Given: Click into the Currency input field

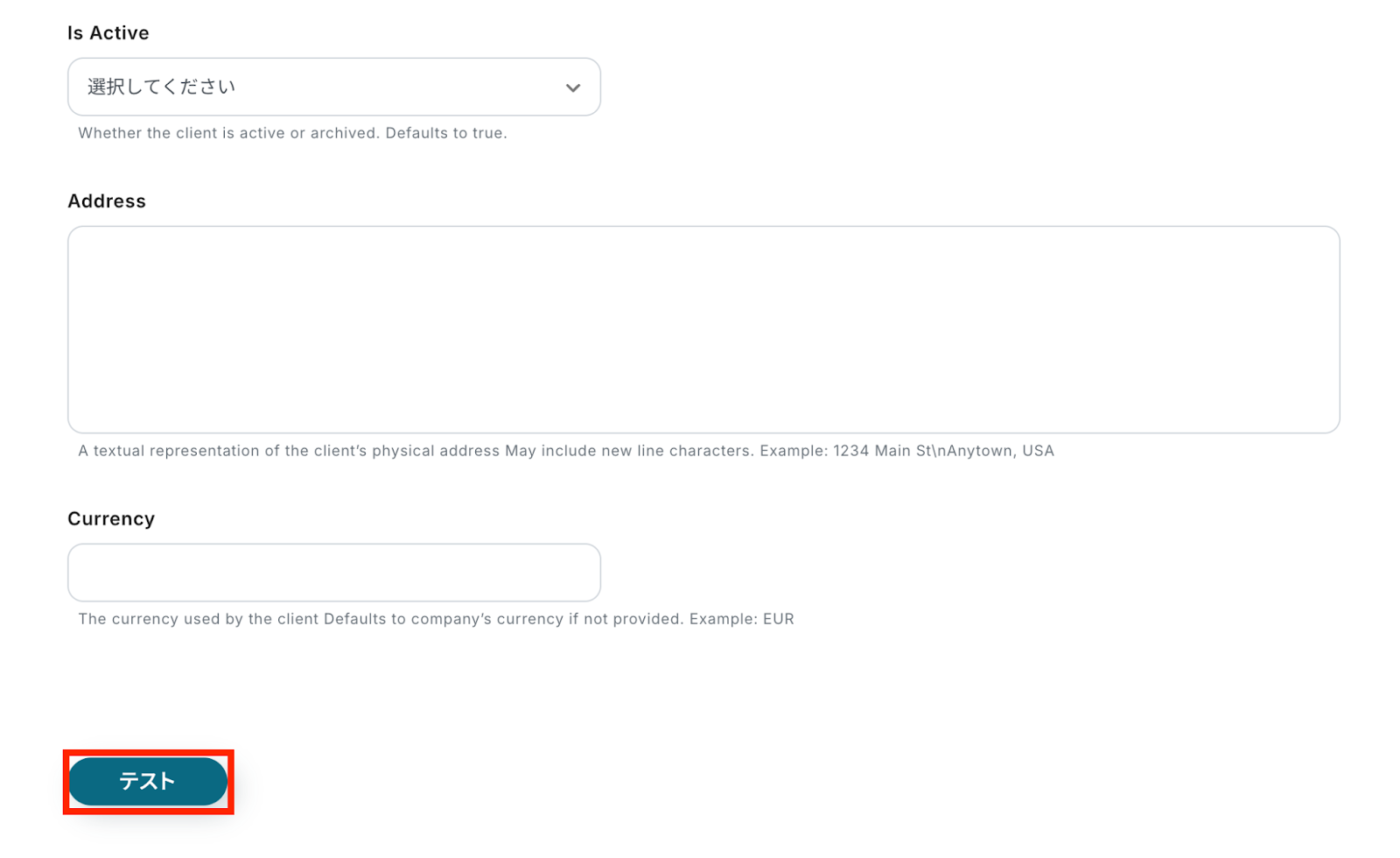Looking at the screenshot, I should coord(333,573).
